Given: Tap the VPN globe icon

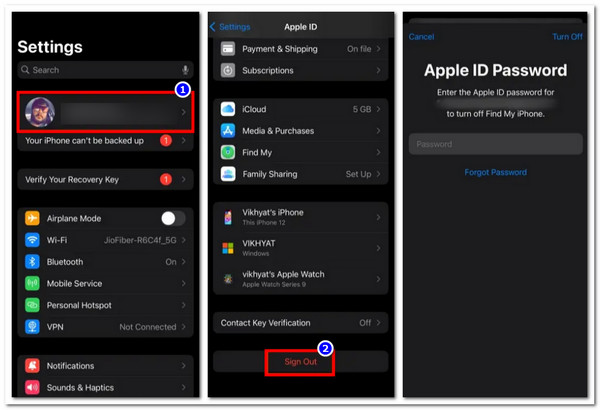Looking at the screenshot, I should [32, 327].
